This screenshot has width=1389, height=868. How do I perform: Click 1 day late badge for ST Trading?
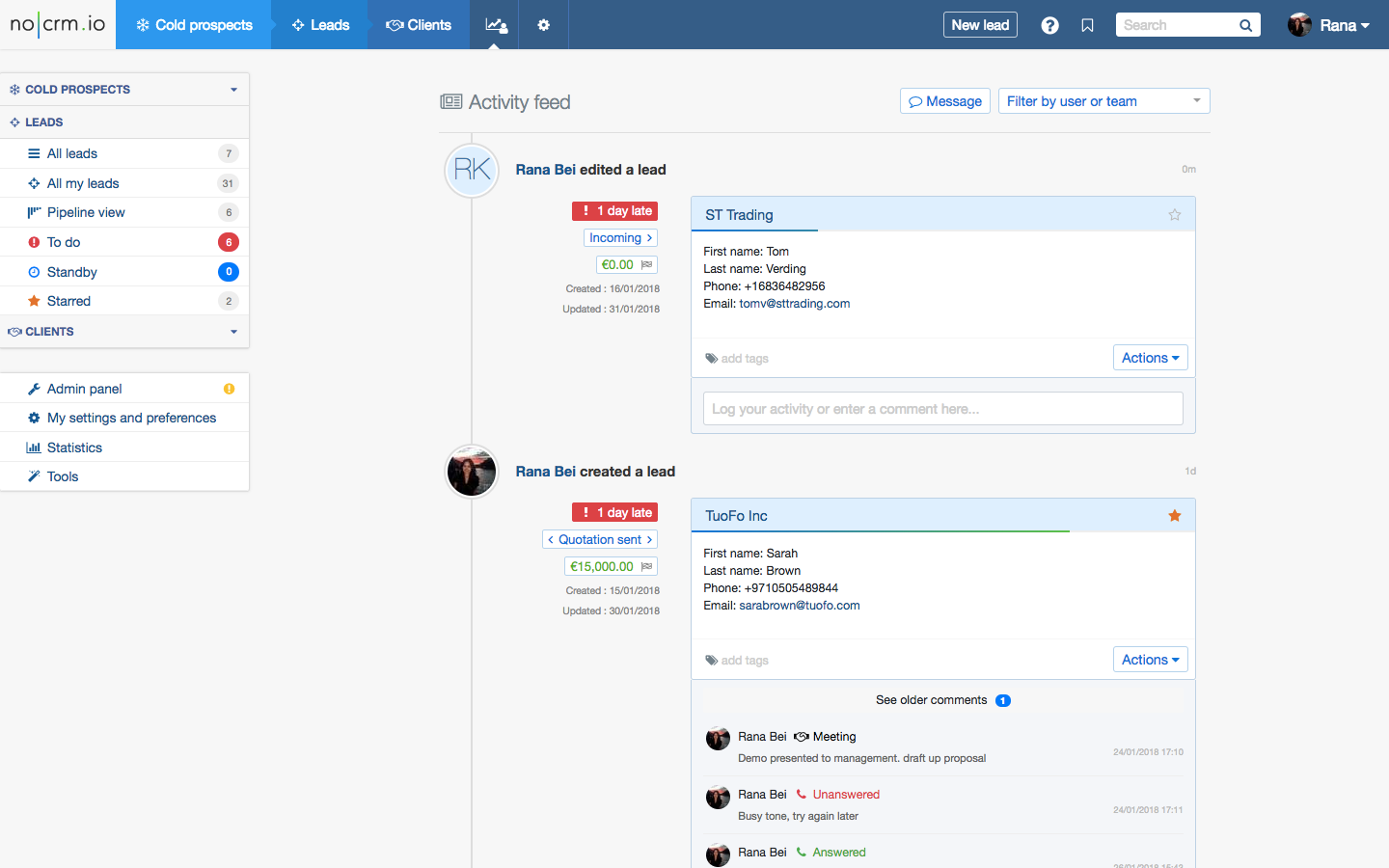click(x=614, y=211)
